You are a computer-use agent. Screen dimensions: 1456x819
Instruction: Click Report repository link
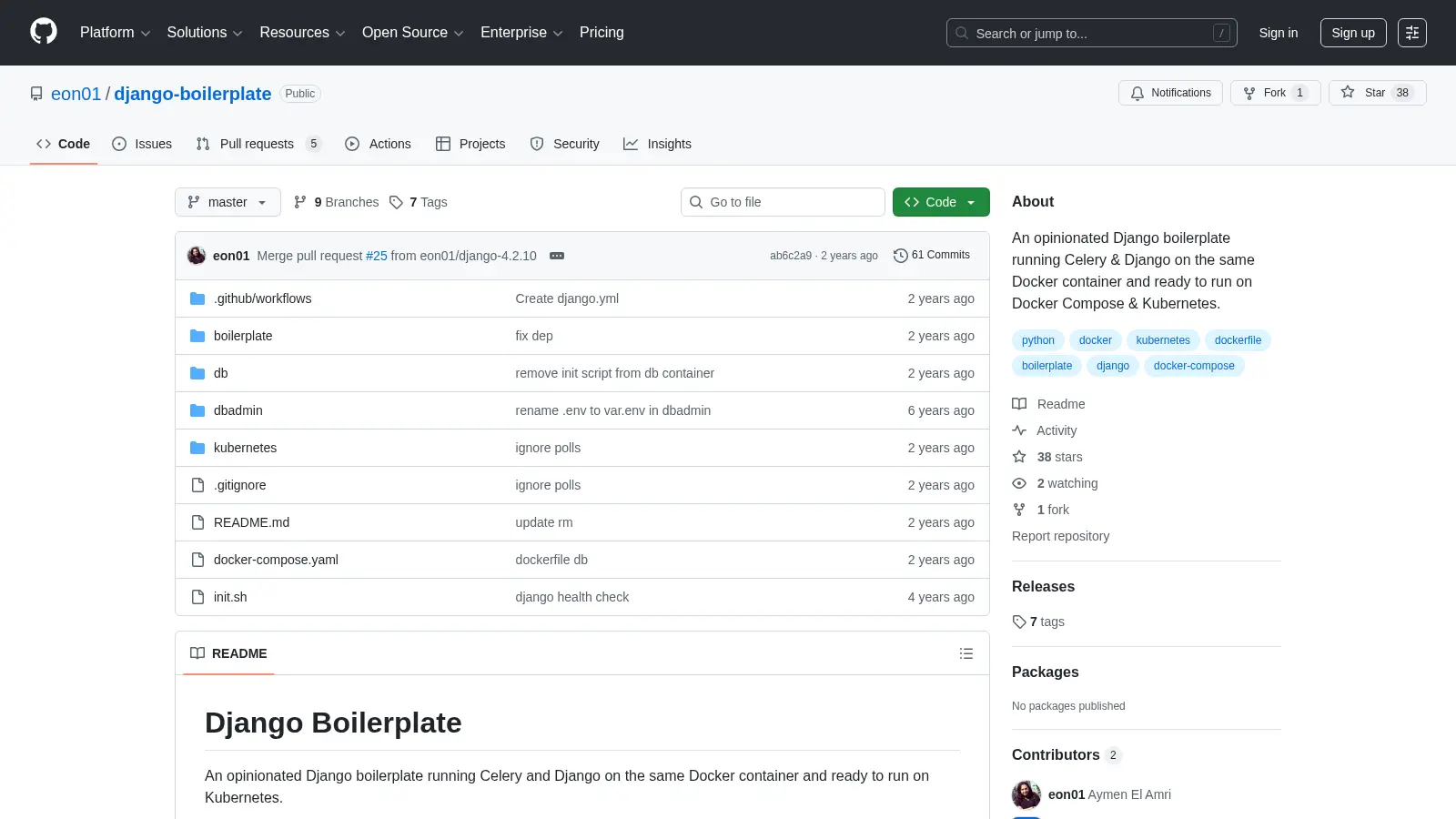pyautogui.click(x=1060, y=536)
